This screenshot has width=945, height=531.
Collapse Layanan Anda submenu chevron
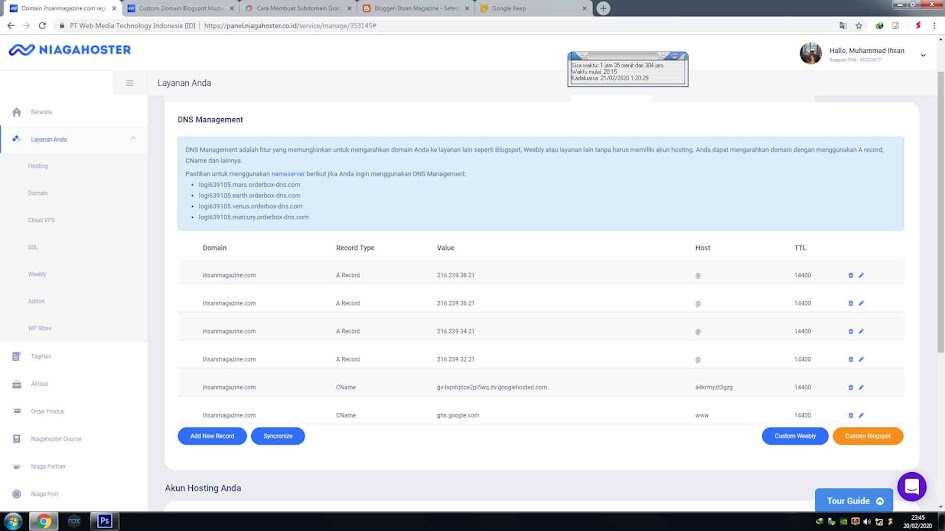tap(133, 139)
